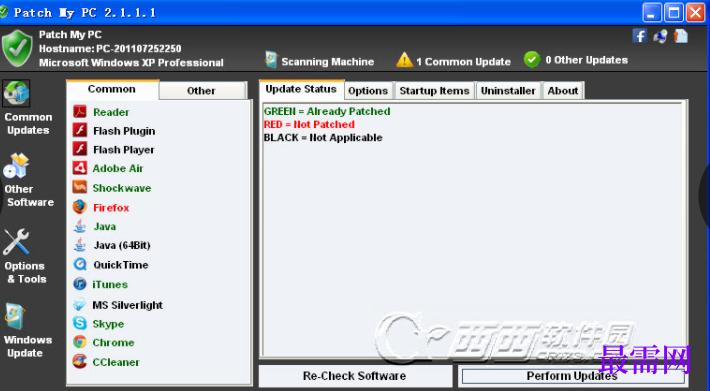
Task: Click the iTunes icon
Action: tap(80, 284)
